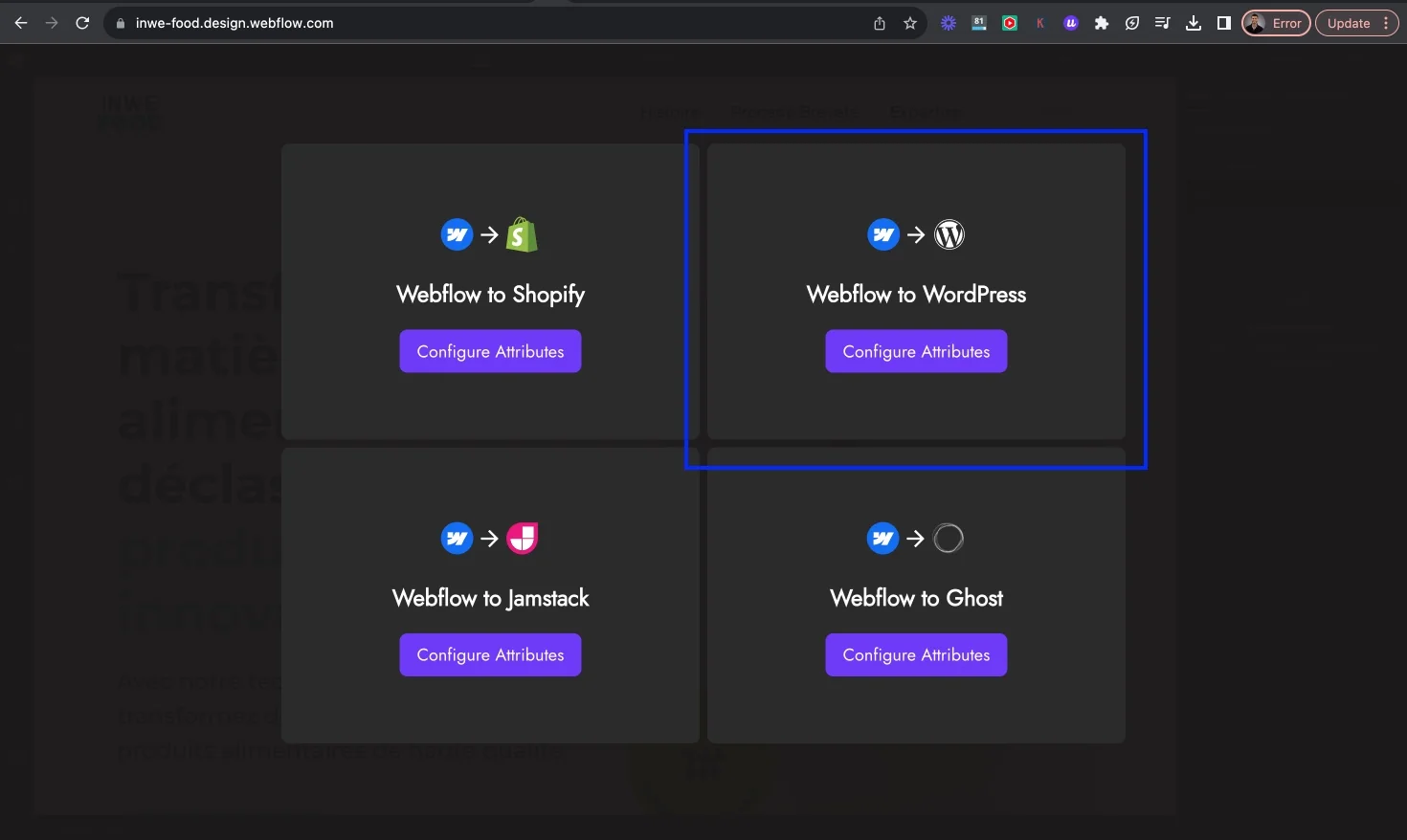Reload the current page

coord(82,23)
